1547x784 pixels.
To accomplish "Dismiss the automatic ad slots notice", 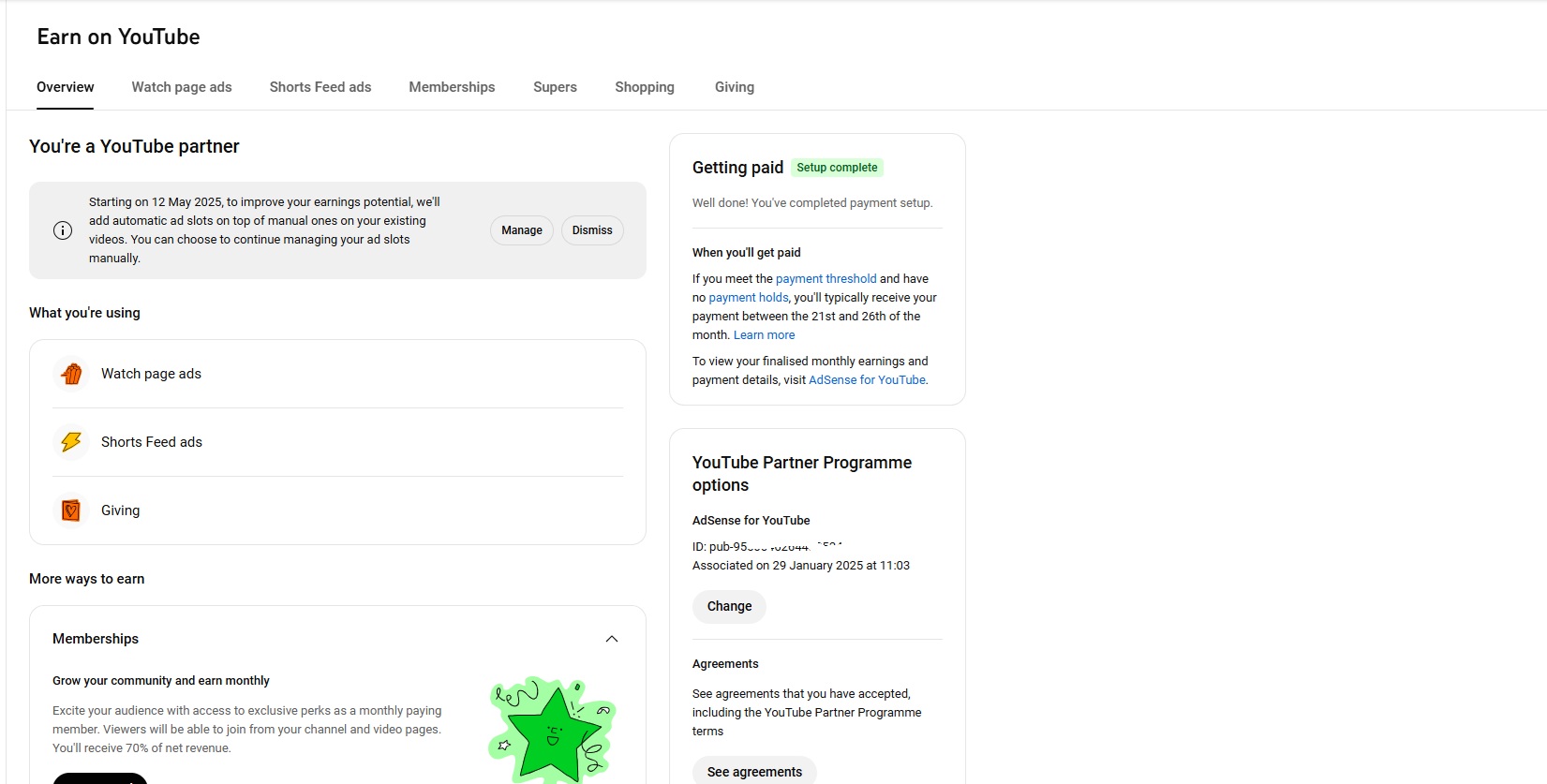I will [592, 230].
